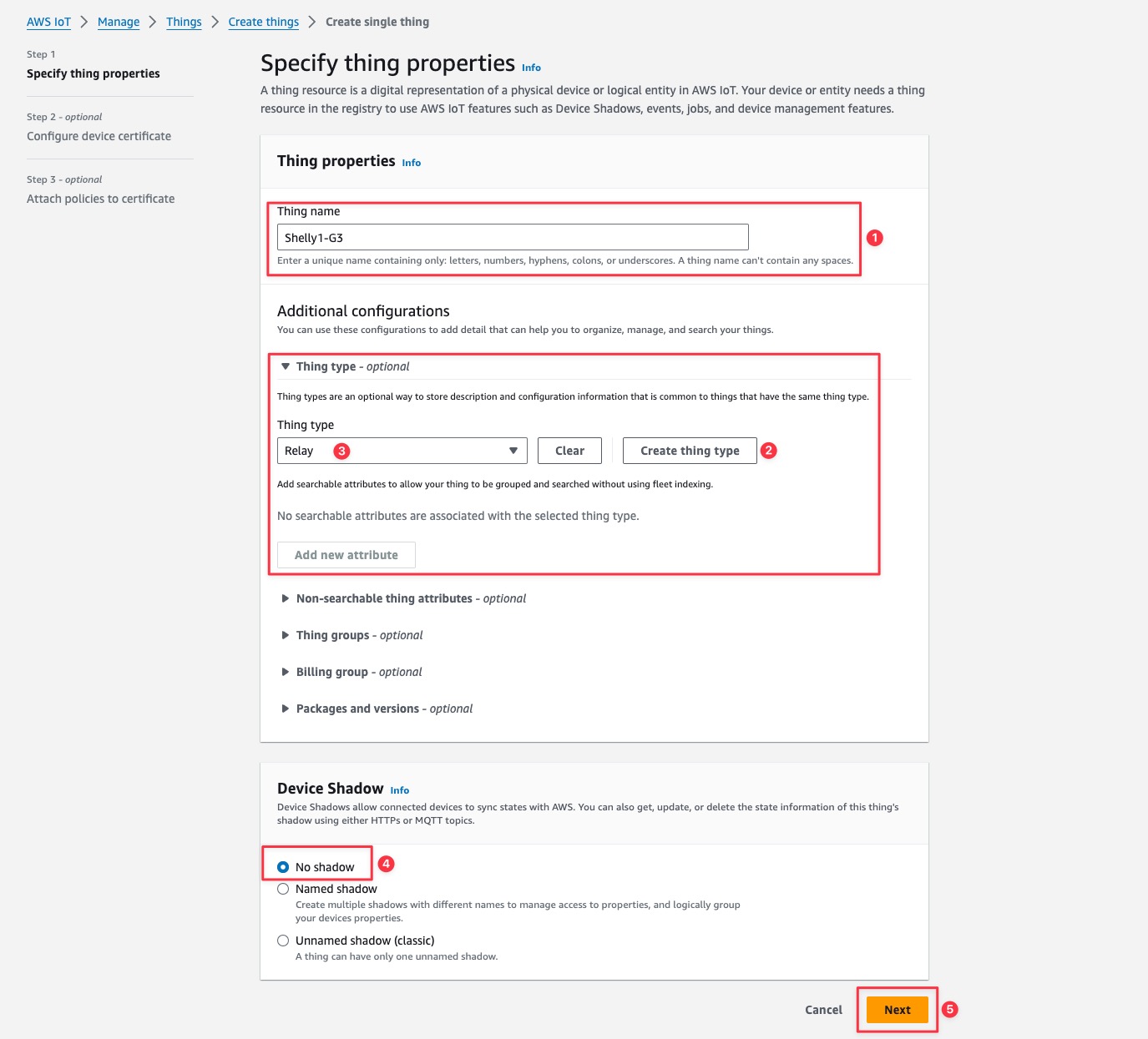Choose the Named shadow option
The width and height of the screenshot is (1148, 1039).
[283, 889]
